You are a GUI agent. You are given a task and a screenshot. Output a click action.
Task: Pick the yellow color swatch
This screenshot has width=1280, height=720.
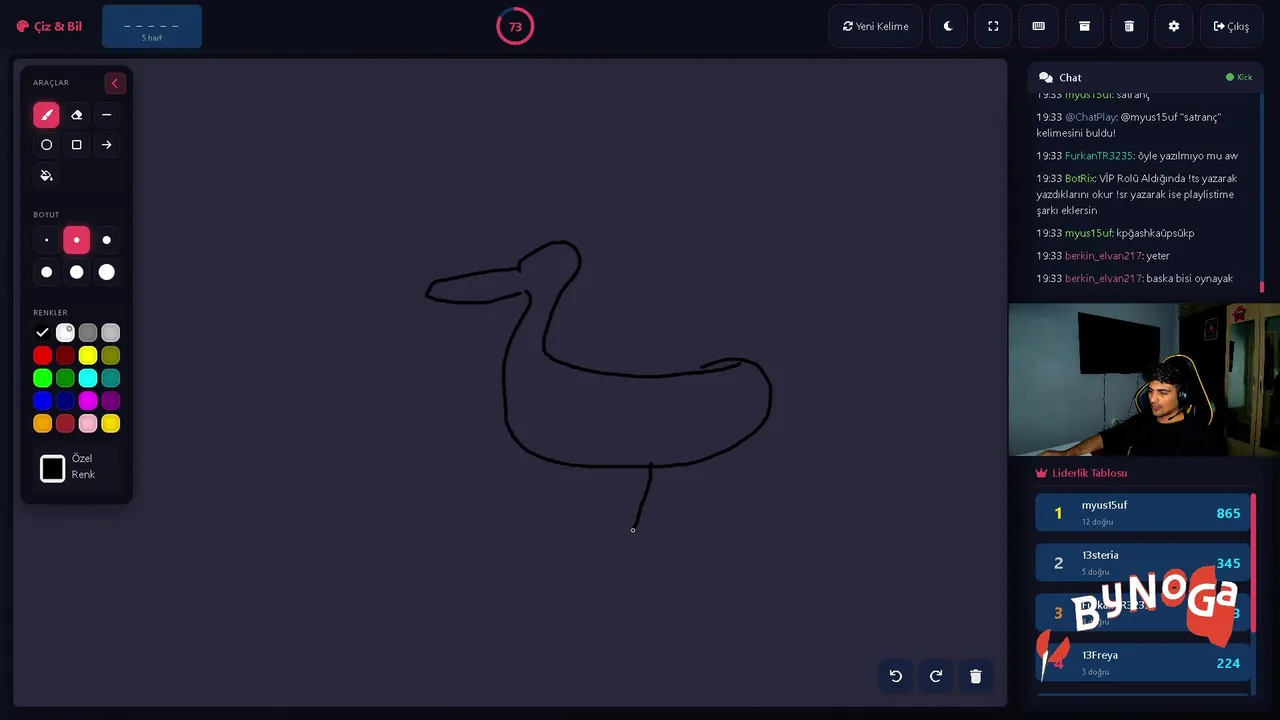tap(88, 355)
